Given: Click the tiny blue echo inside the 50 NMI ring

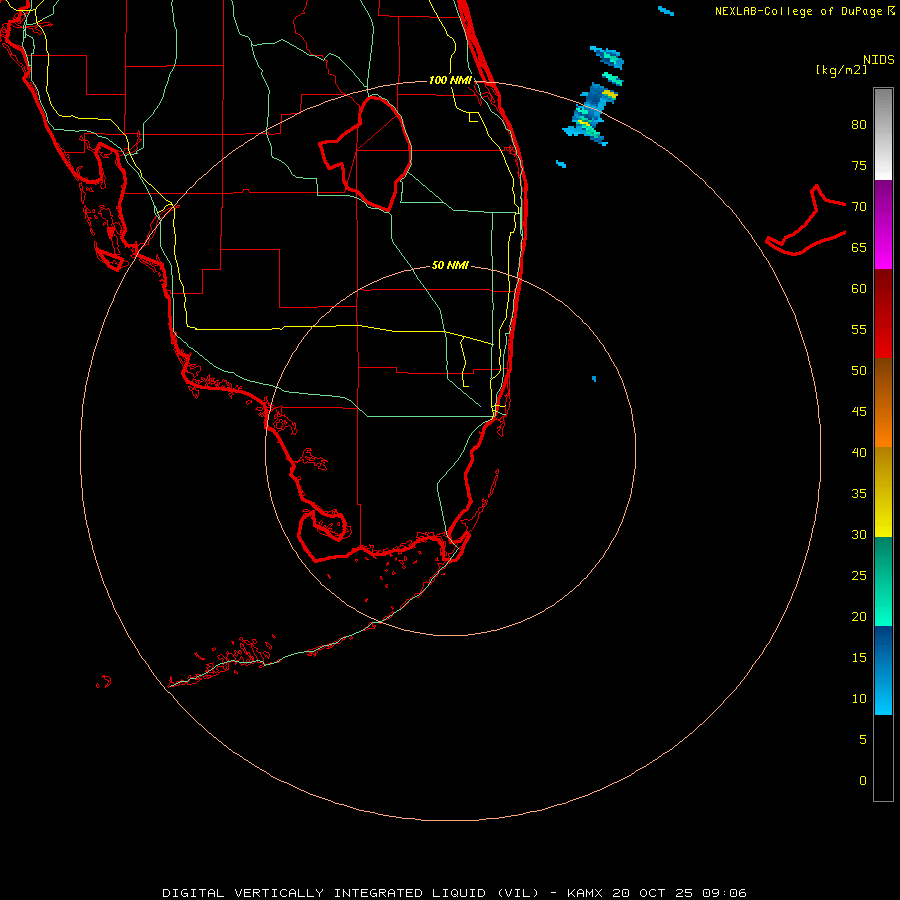Looking at the screenshot, I should click(594, 379).
